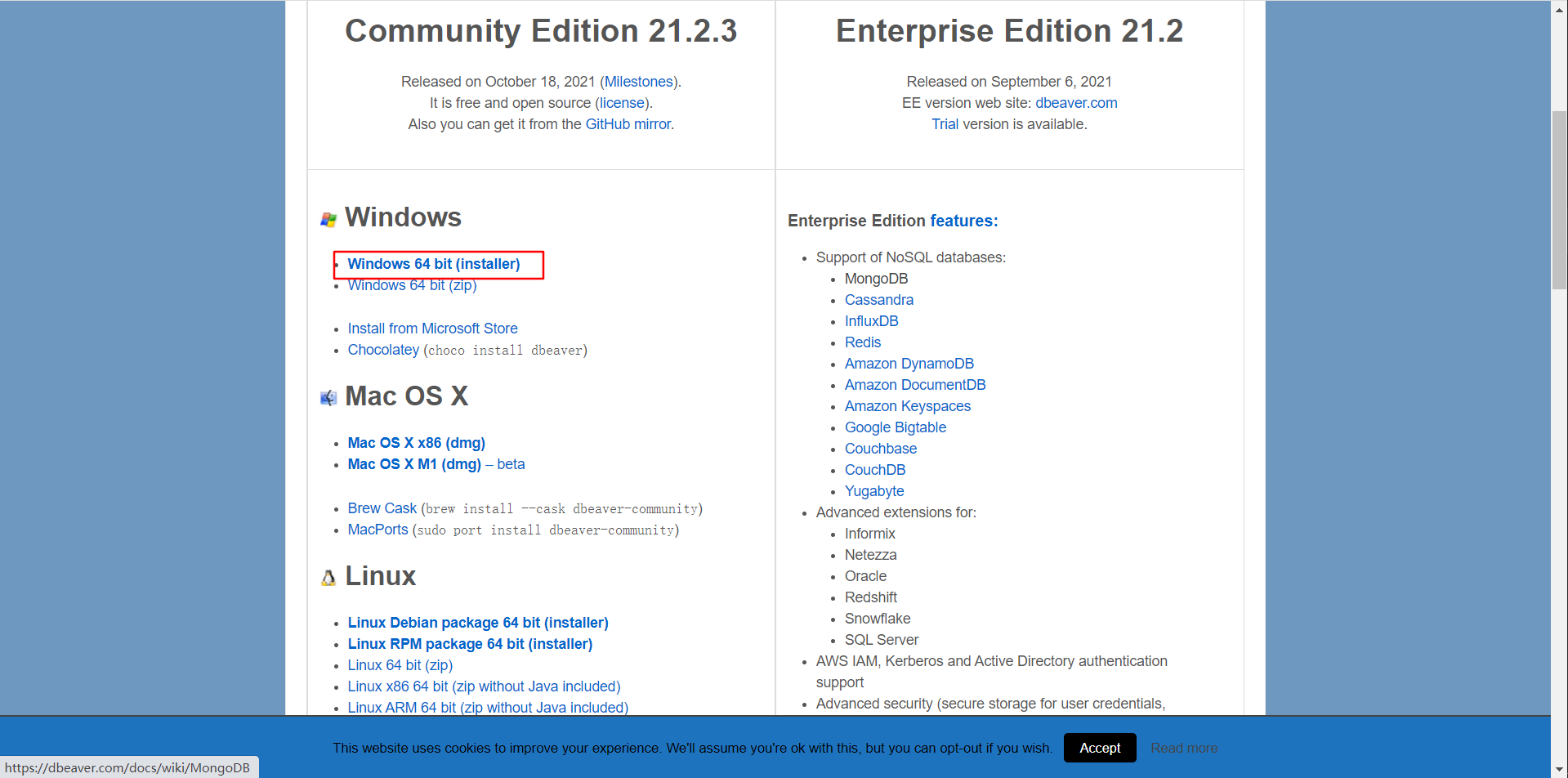Open the Amazon Keyspaces link
The width and height of the screenshot is (1568, 778).
point(907,406)
